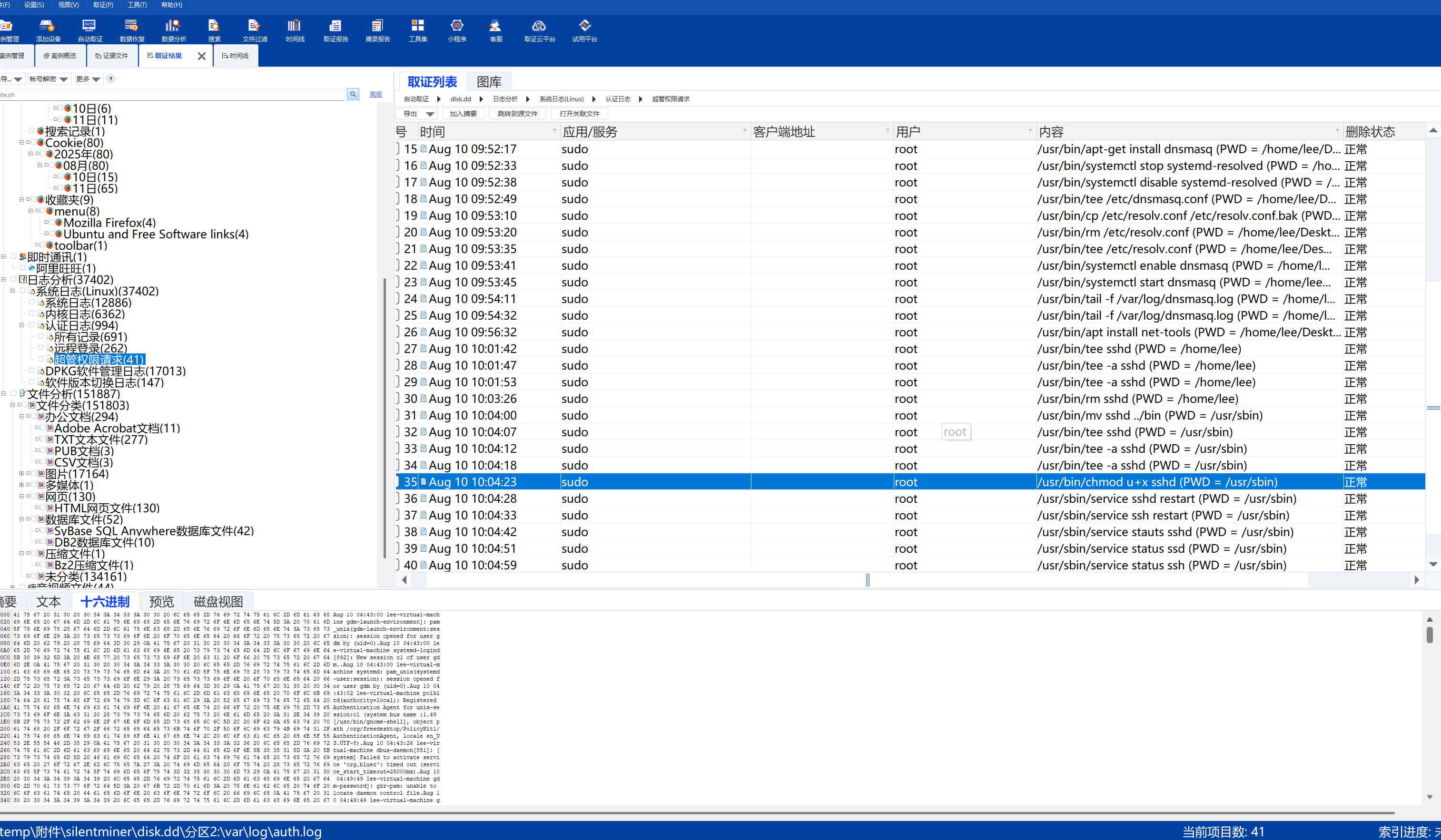Image resolution: width=1441 pixels, height=840 pixels.
Task: Open 取证云平台 cloud platform
Action: [x=539, y=30]
